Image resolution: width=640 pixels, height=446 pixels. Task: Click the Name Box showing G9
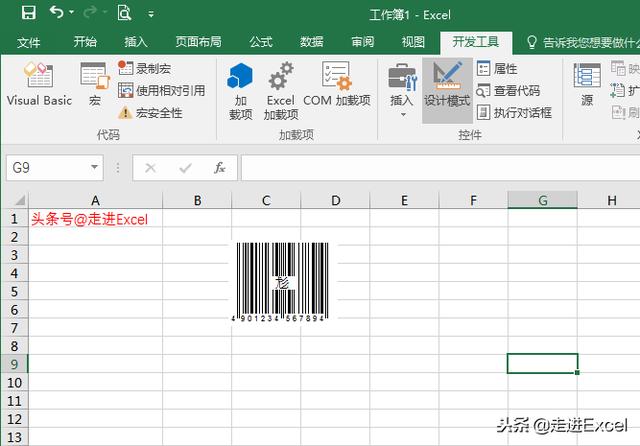46,168
